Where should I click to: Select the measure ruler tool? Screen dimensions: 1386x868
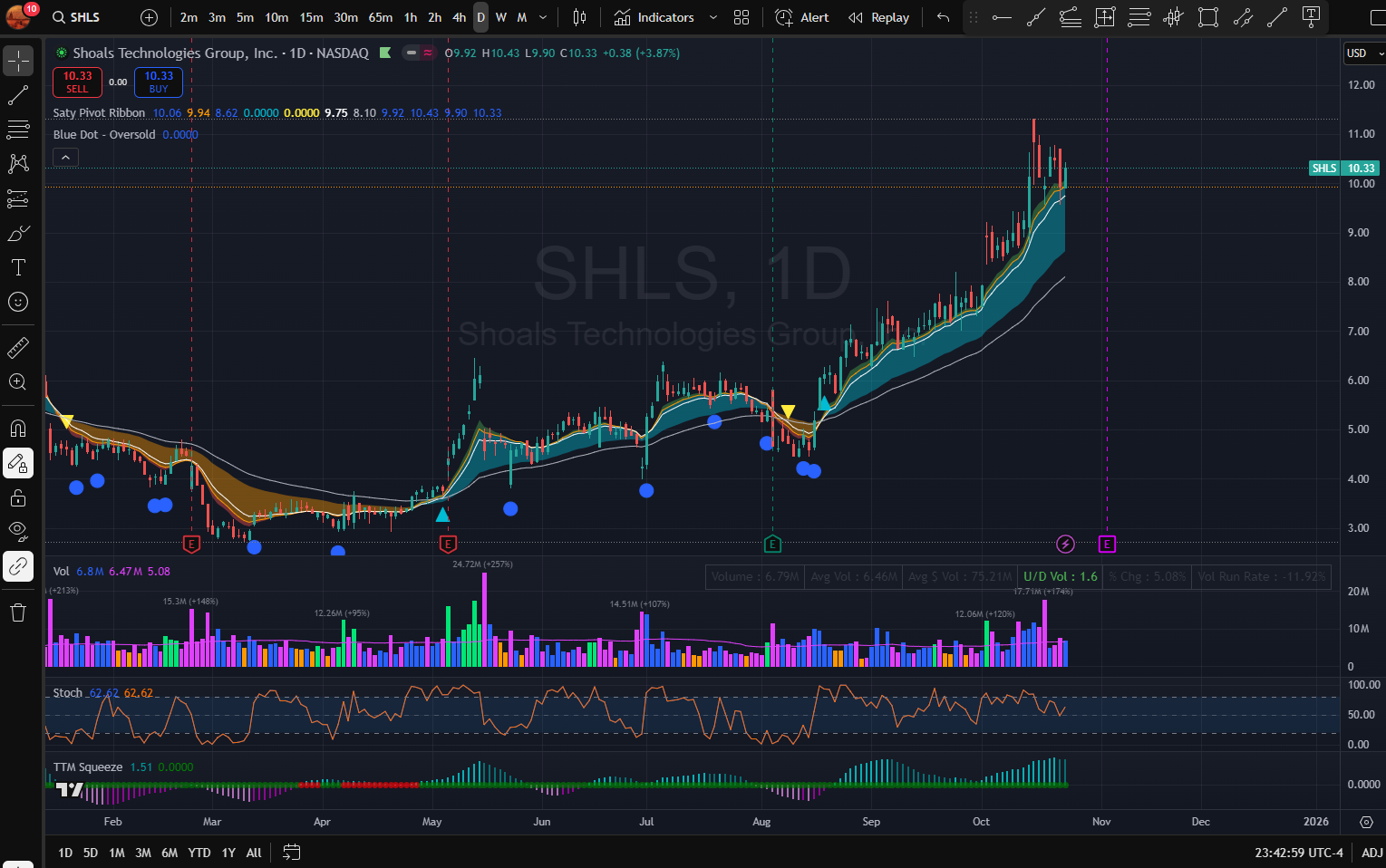pos(18,347)
